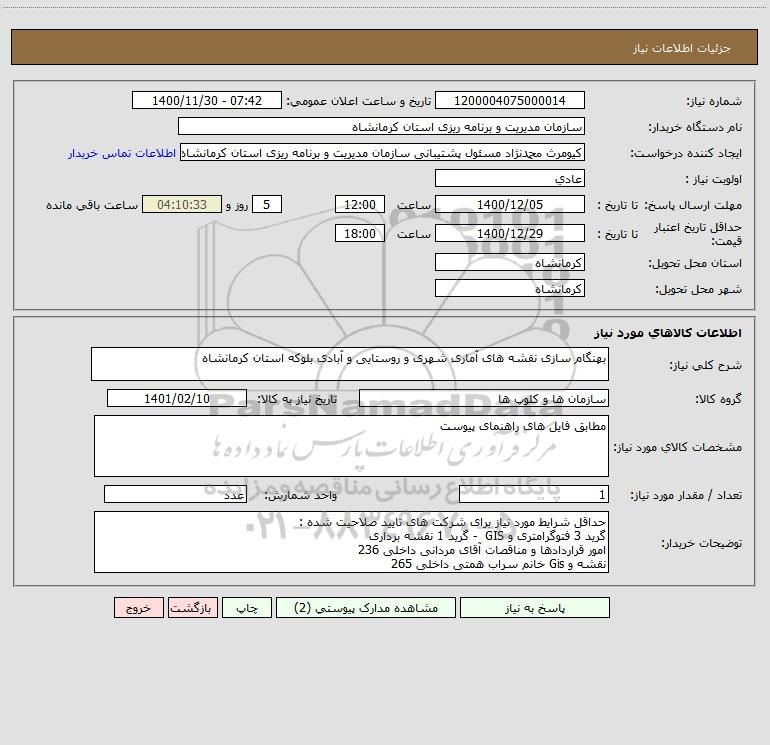Click the تاریخ و ساعت اعلان عمومی label
The image size is (770, 745).
point(358,101)
